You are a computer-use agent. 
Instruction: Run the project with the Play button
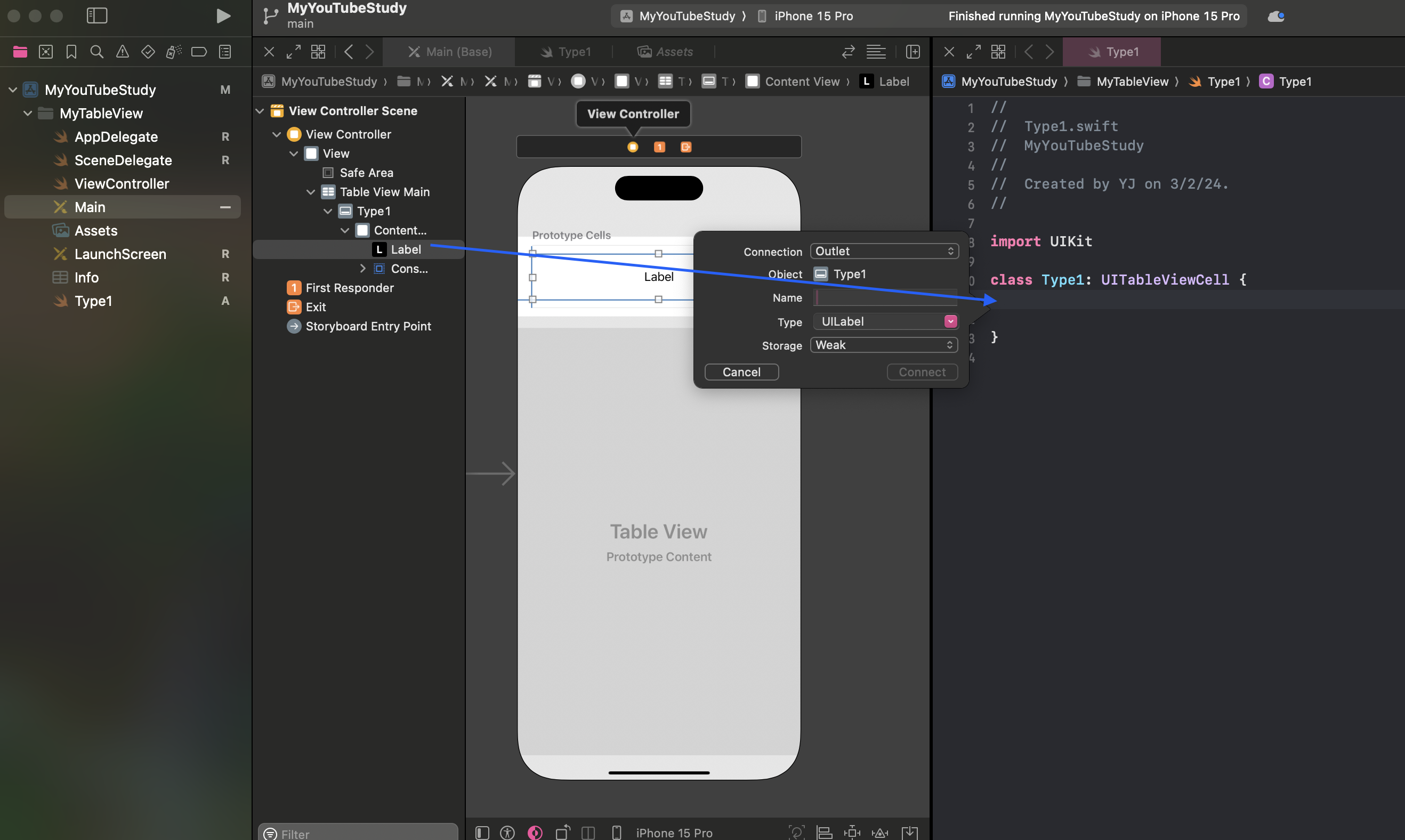click(x=224, y=16)
